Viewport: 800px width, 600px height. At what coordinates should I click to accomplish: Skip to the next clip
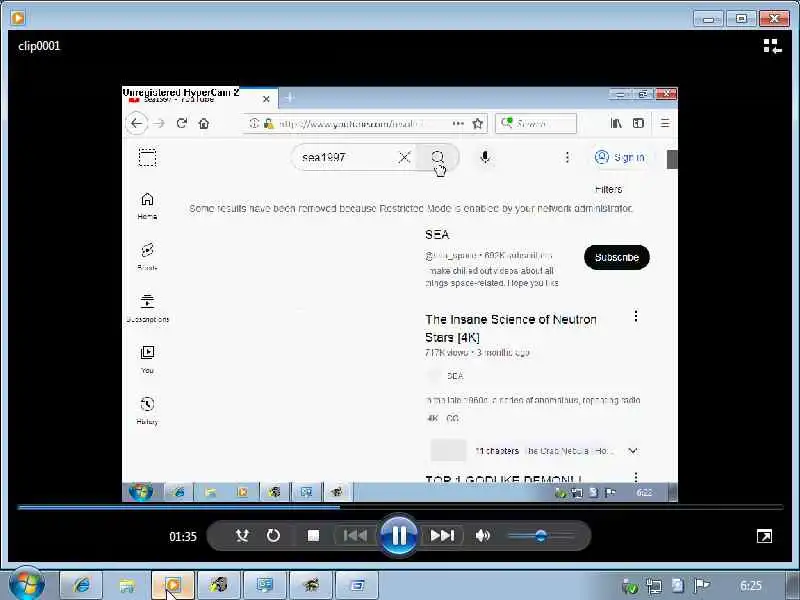pos(442,535)
